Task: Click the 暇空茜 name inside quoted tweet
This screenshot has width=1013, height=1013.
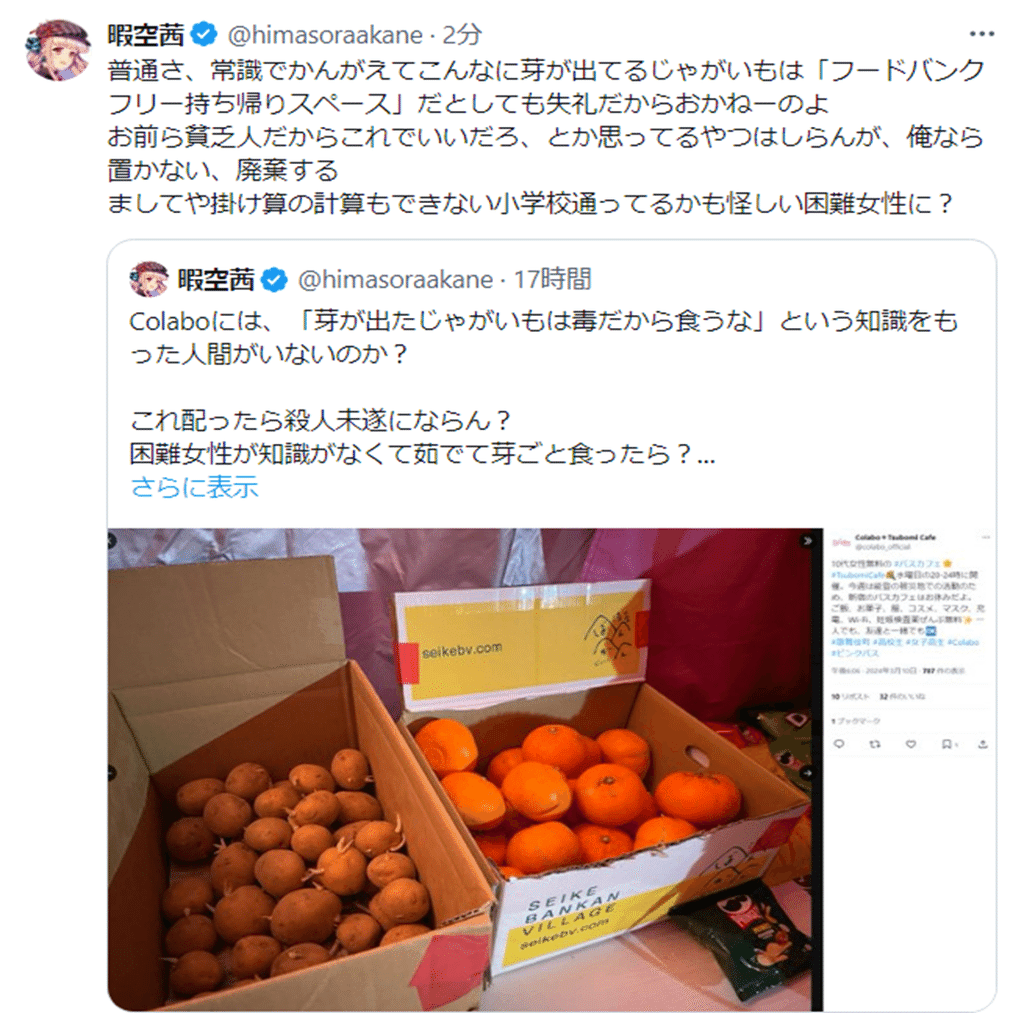Action: (x=216, y=280)
